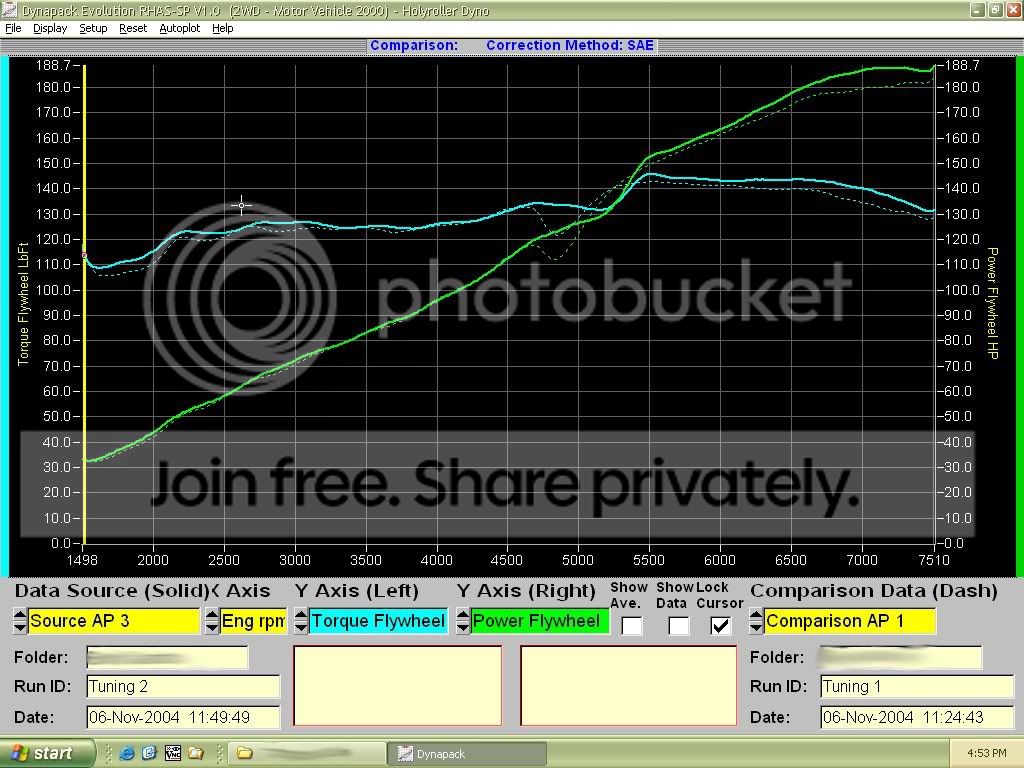Enable the Show Data checkbox
This screenshot has width=1024, height=768.
(678, 625)
